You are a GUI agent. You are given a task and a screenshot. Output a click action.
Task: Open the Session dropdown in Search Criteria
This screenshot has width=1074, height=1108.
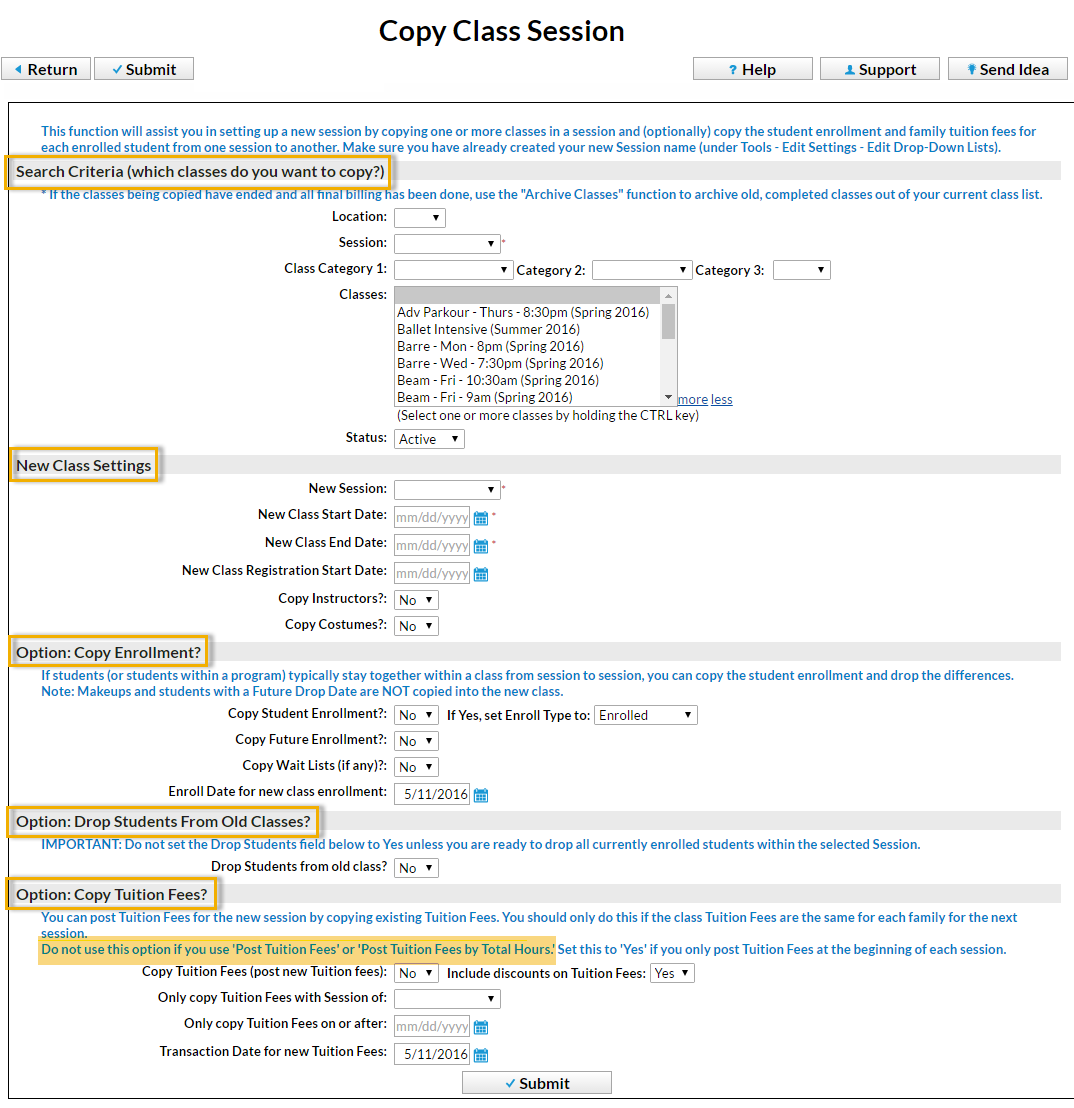pyautogui.click(x=447, y=244)
